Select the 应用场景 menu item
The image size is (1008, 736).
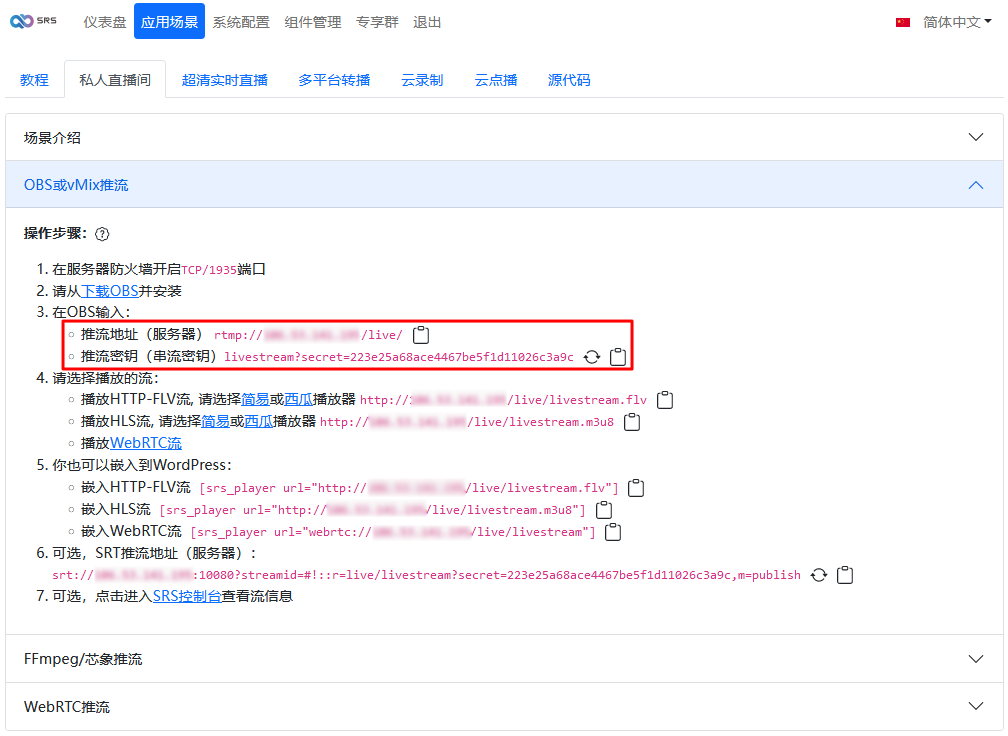[x=170, y=21]
